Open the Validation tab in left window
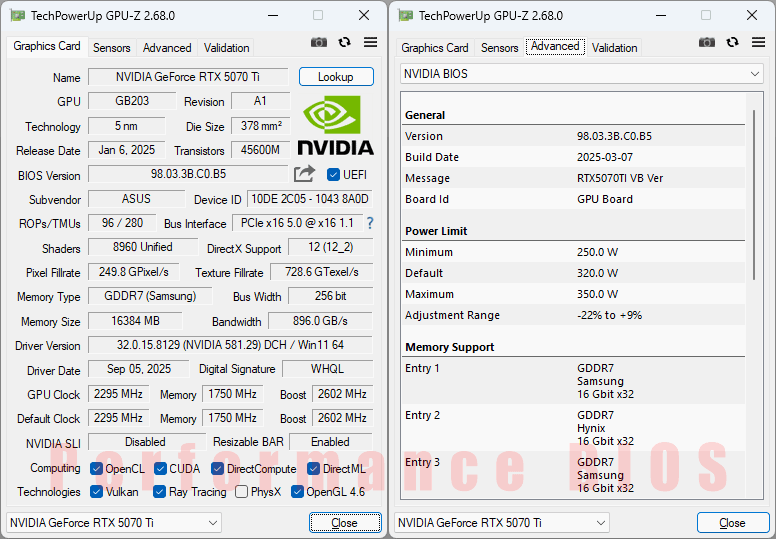Image resolution: width=776 pixels, height=539 pixels. [x=226, y=48]
